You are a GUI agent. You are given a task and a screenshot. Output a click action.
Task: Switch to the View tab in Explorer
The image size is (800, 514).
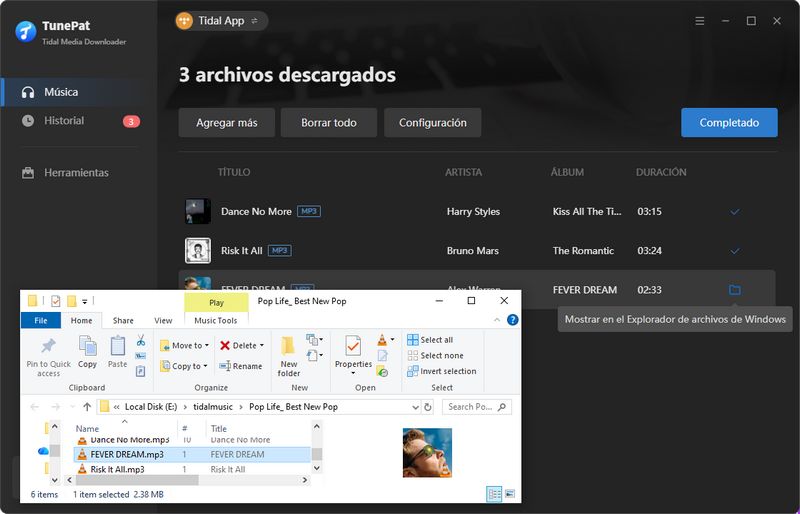tap(163, 321)
